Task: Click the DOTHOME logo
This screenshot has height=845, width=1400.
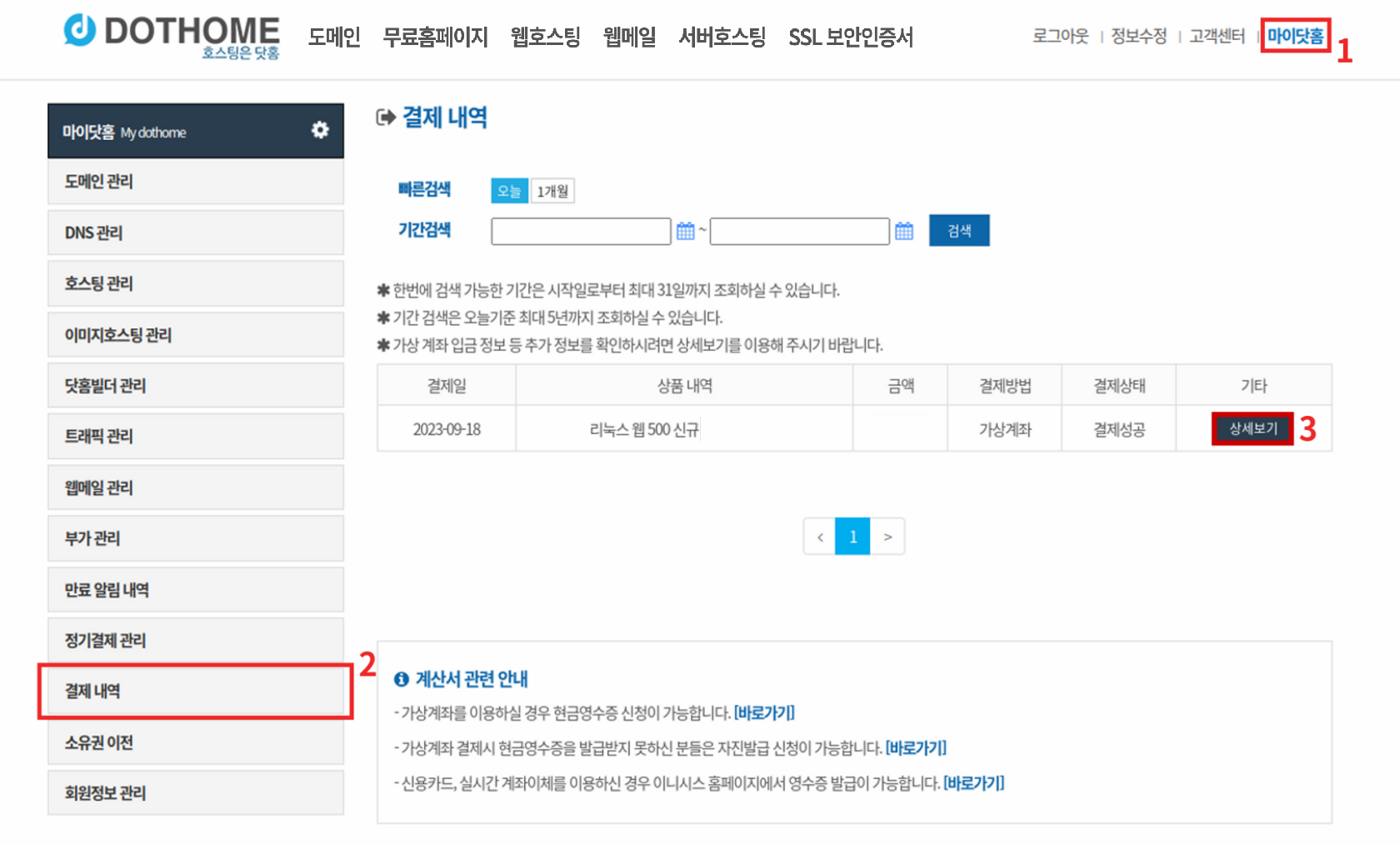Action: [172, 36]
